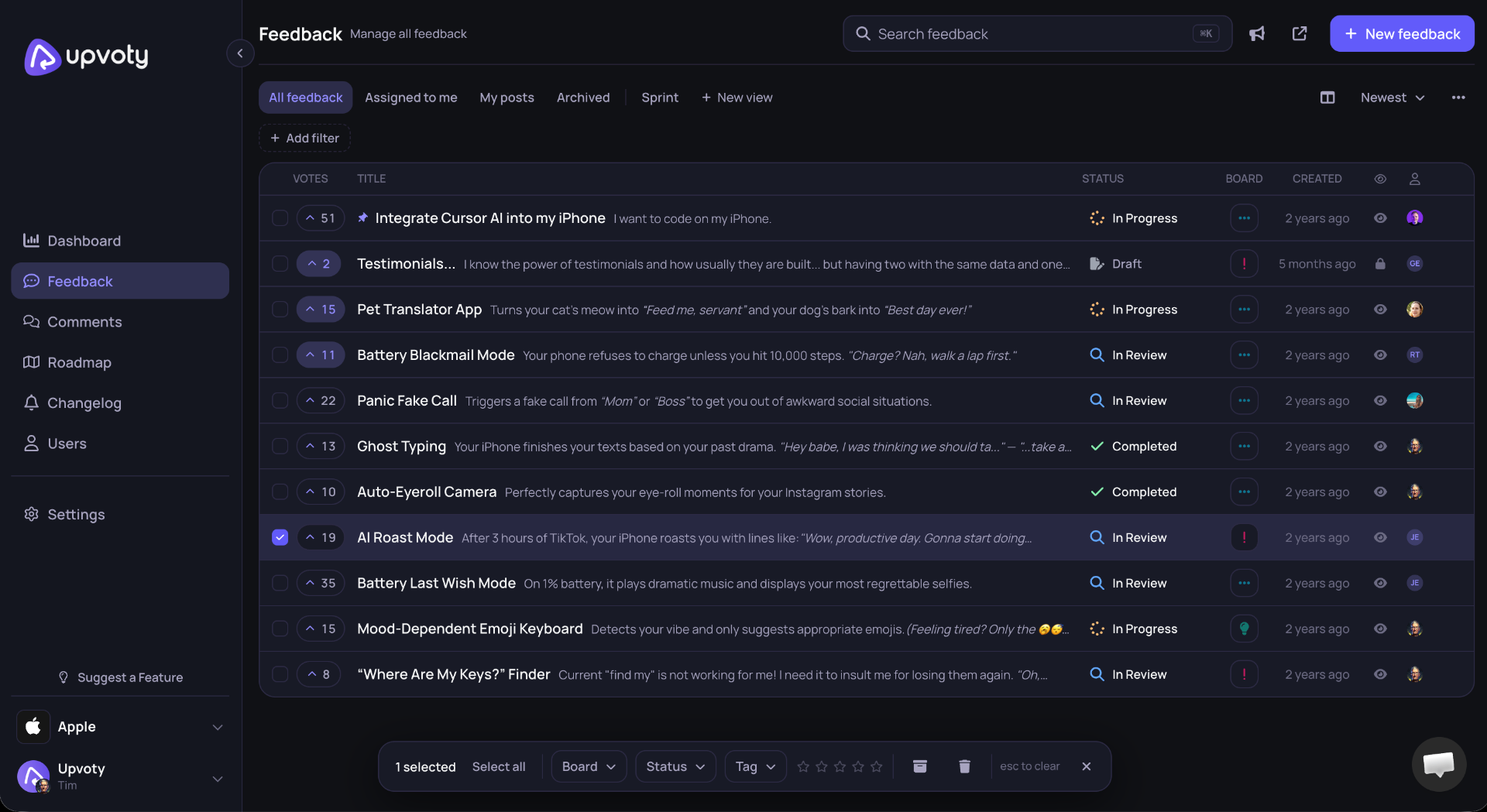Viewport: 1487px width, 812px height.
Task: Click Add filter
Action: tap(304, 138)
